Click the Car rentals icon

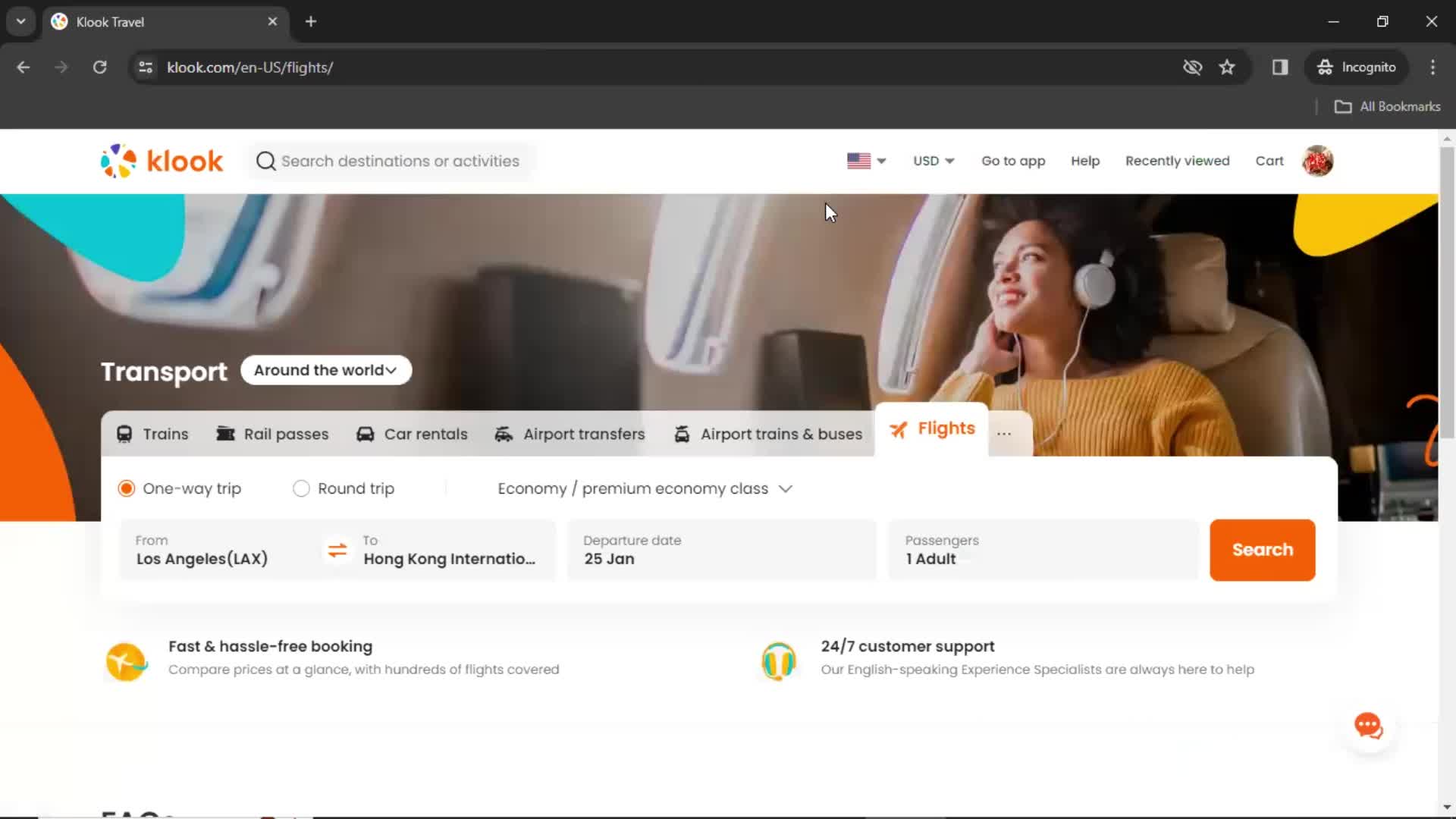(365, 433)
